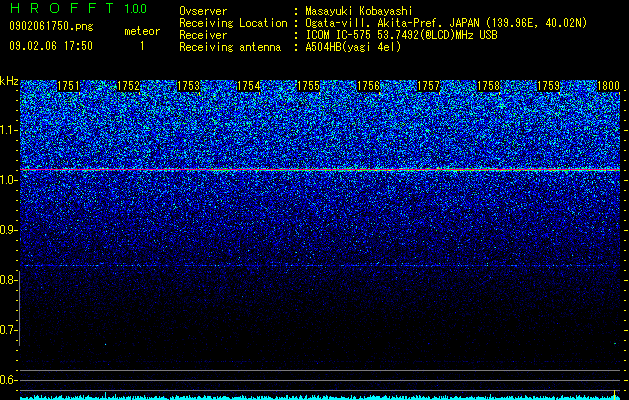Select the 1755 time label
The width and height of the screenshot is (629, 400).
click(308, 86)
